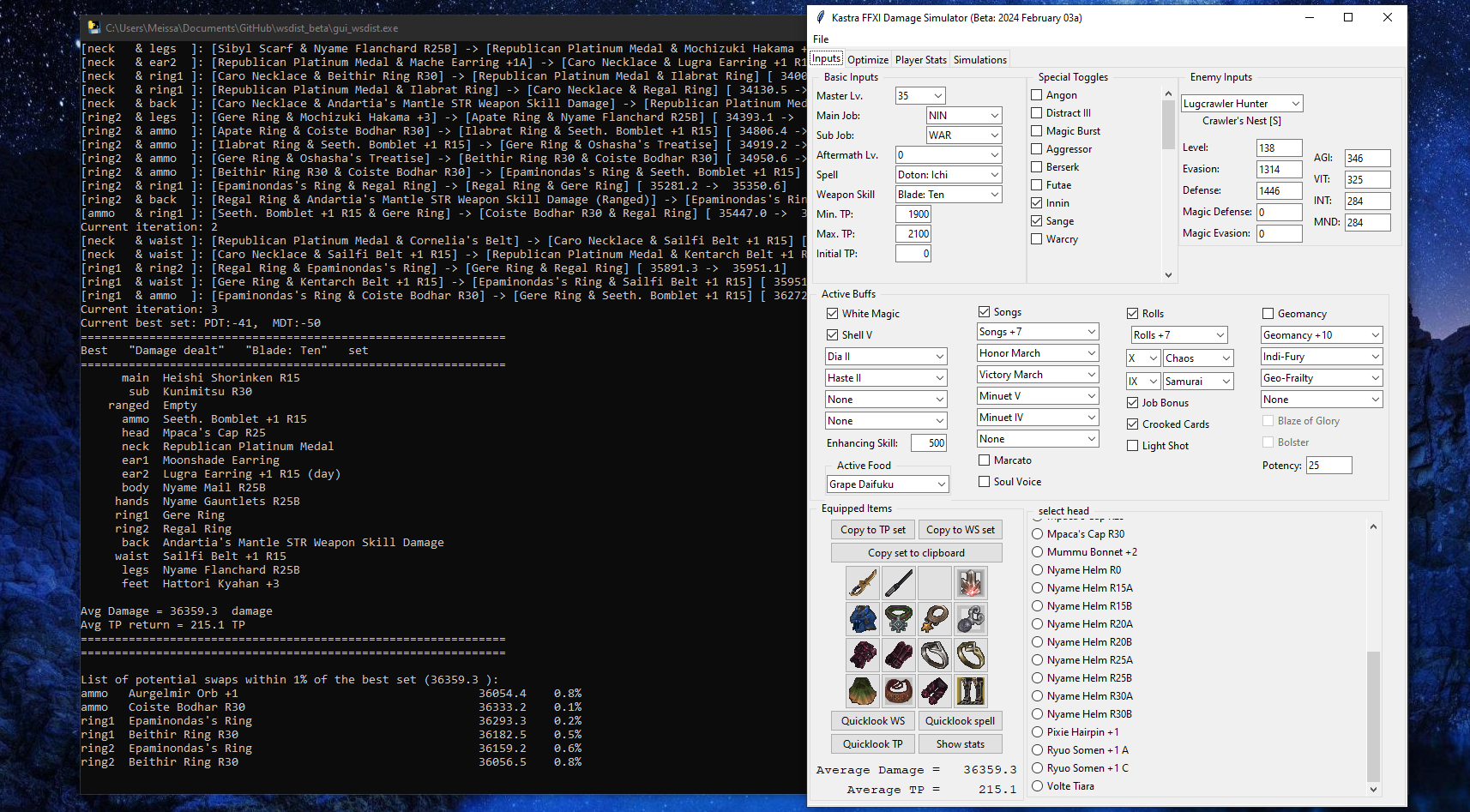1470x812 pixels.
Task: Run Quicklook spell
Action: (961, 721)
